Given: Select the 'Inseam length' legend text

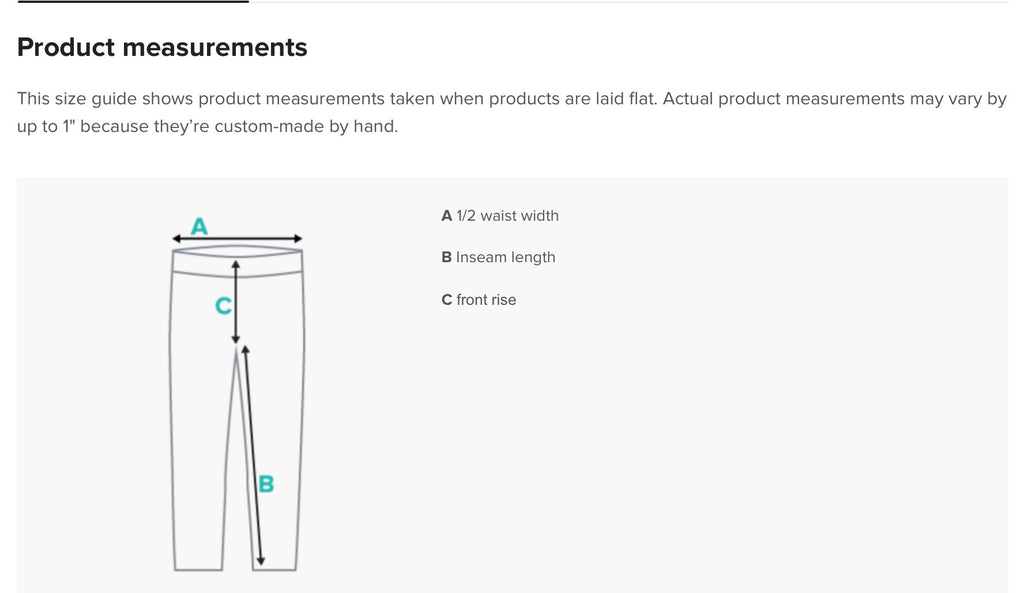Looking at the screenshot, I should pyautogui.click(x=505, y=257).
